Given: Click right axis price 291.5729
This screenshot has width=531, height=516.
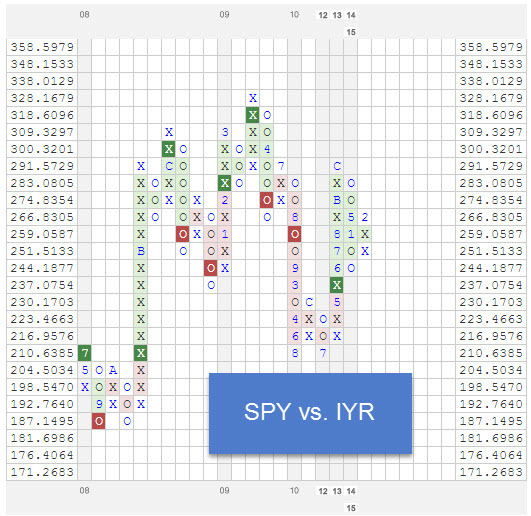Looking at the screenshot, I should tap(491, 166).
